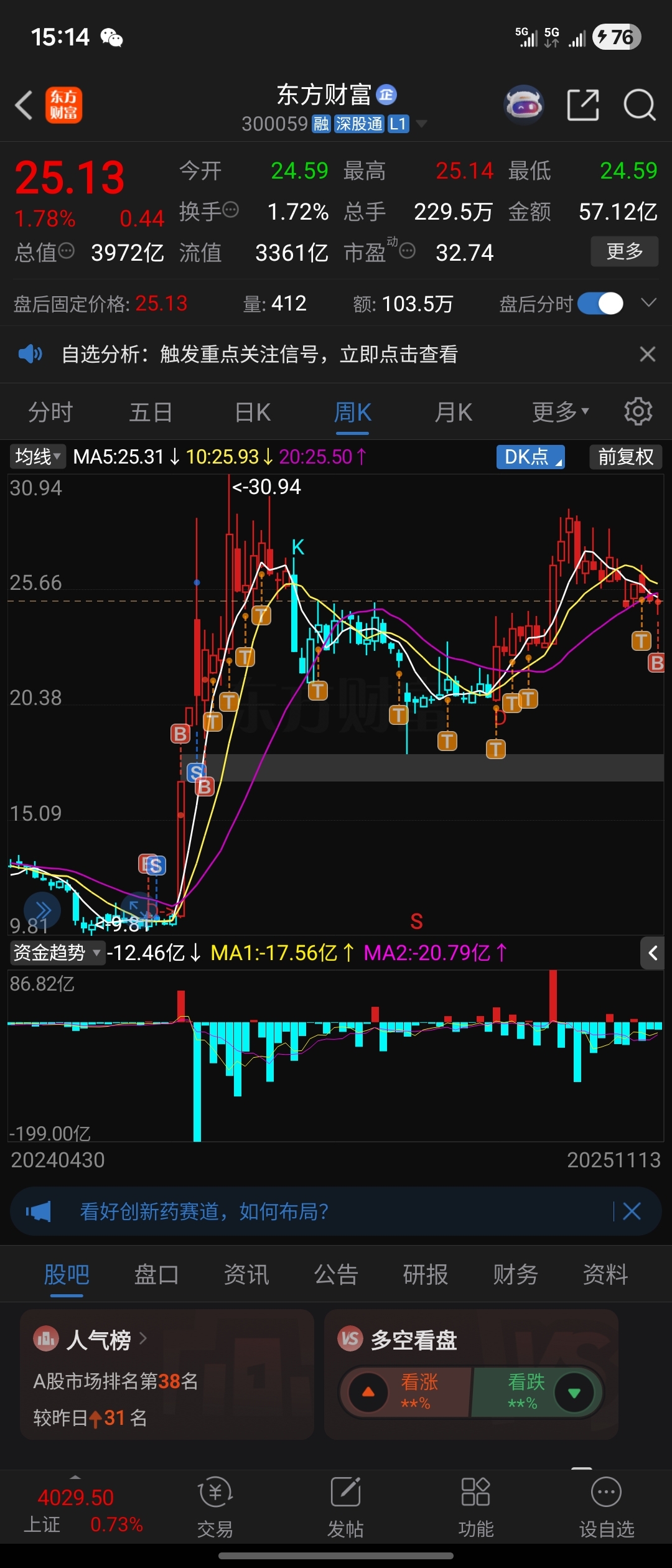Open the search magnifier icon
The width and height of the screenshot is (672, 1568).
coord(640,105)
